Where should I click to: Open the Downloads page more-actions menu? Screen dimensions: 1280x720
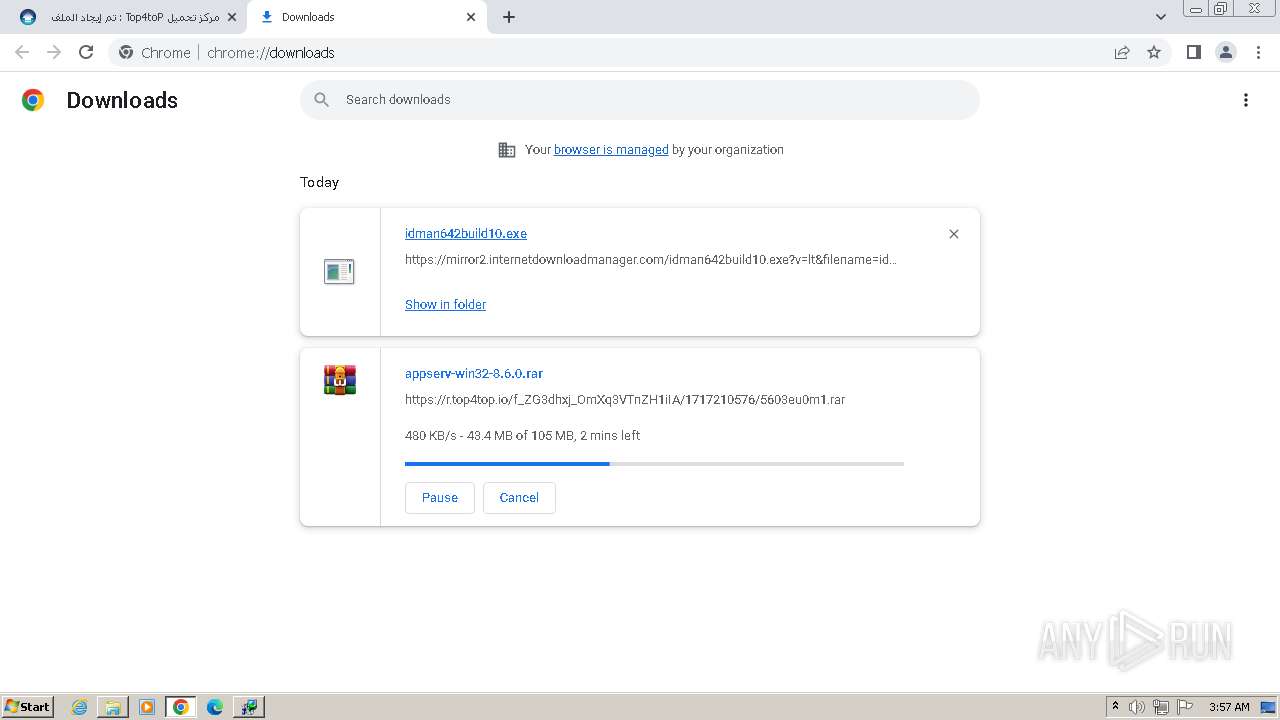[1246, 100]
